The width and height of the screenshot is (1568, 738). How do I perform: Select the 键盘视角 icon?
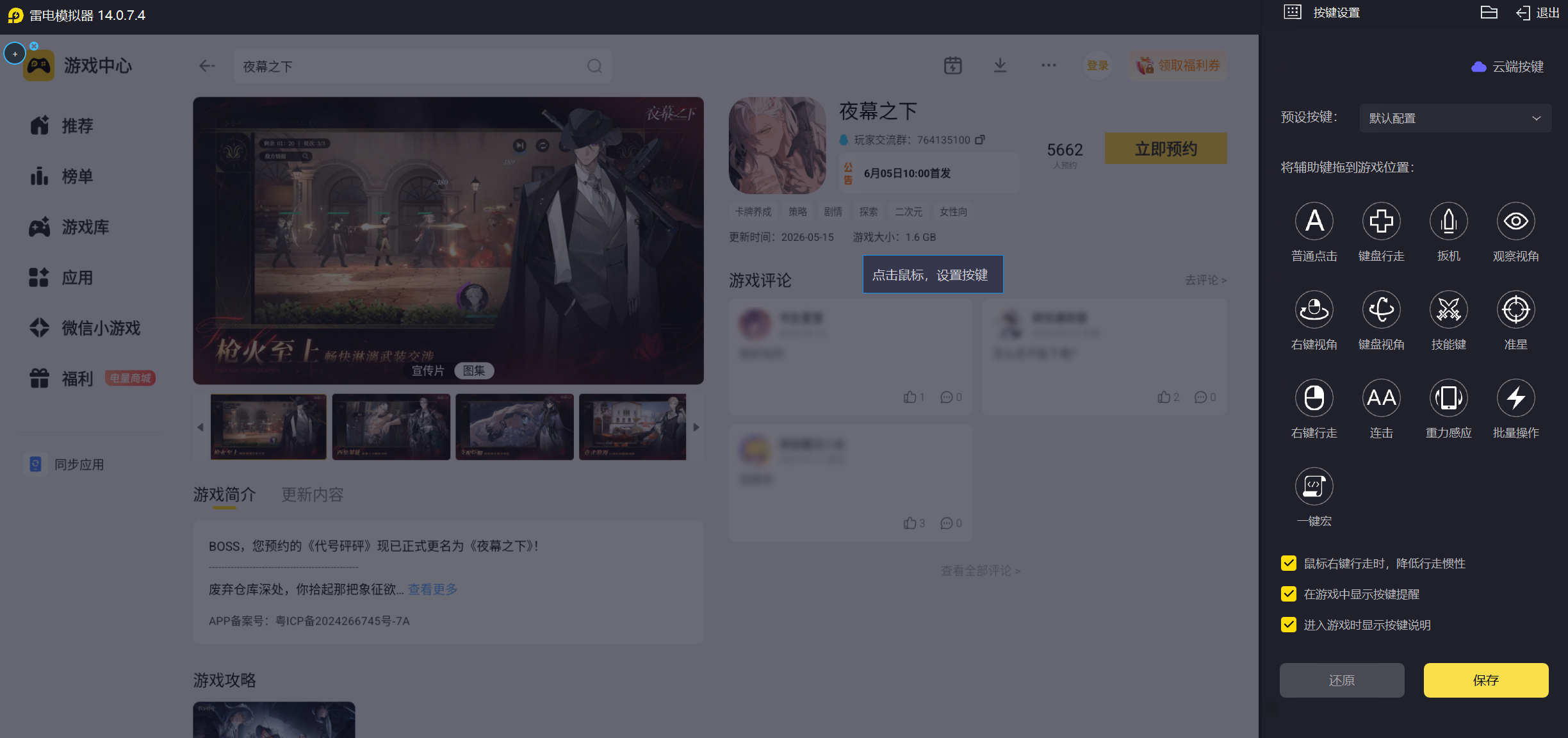point(1382,310)
